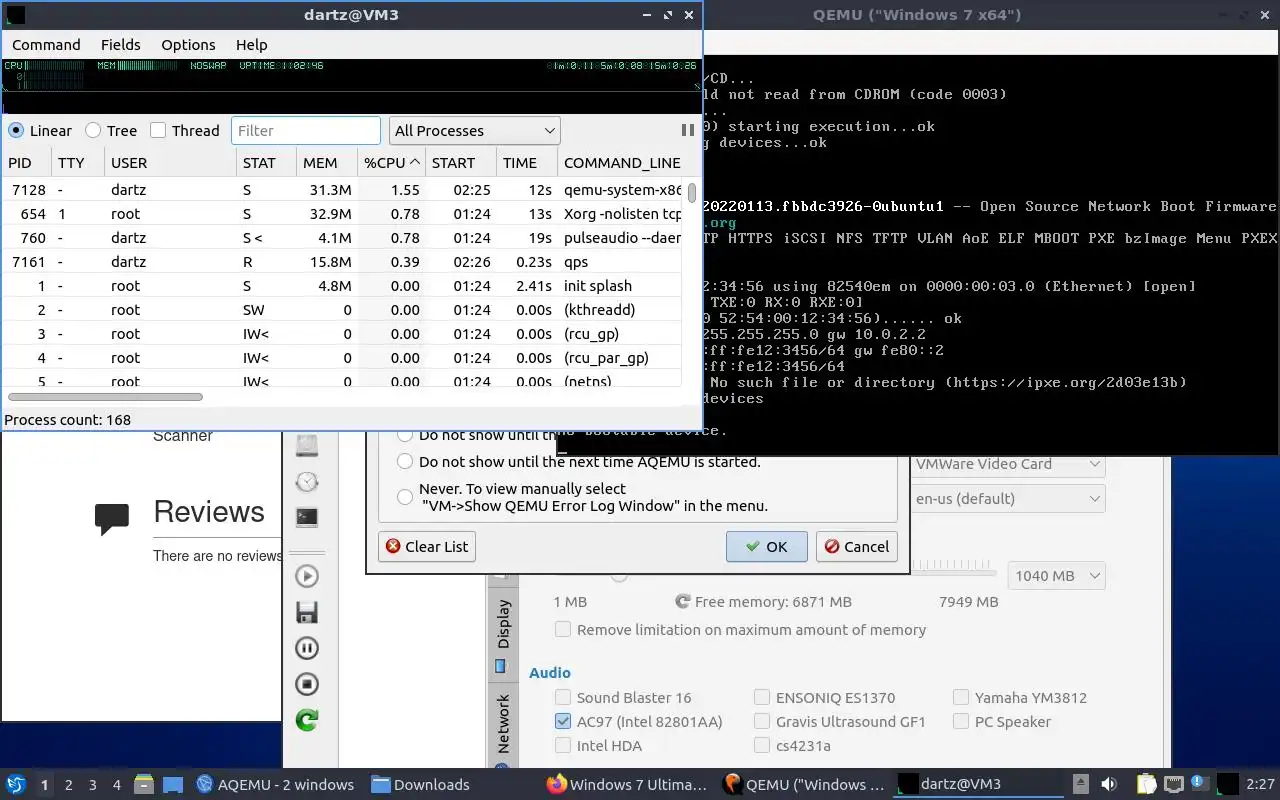Sort processes by the TIME column header
Image resolution: width=1280 pixels, height=800 pixels.
click(527, 162)
